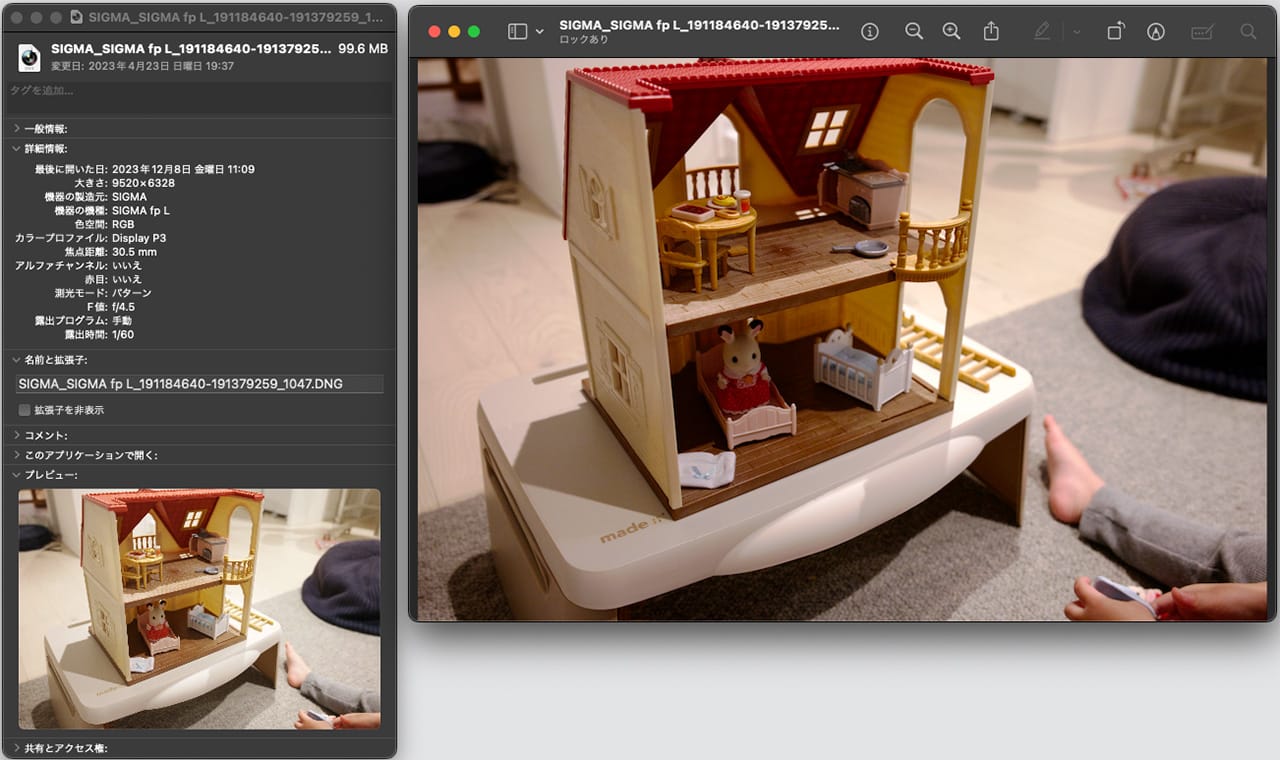1280x760 pixels.
Task: Collapse the 詳細情報 section
Action: pos(16,149)
